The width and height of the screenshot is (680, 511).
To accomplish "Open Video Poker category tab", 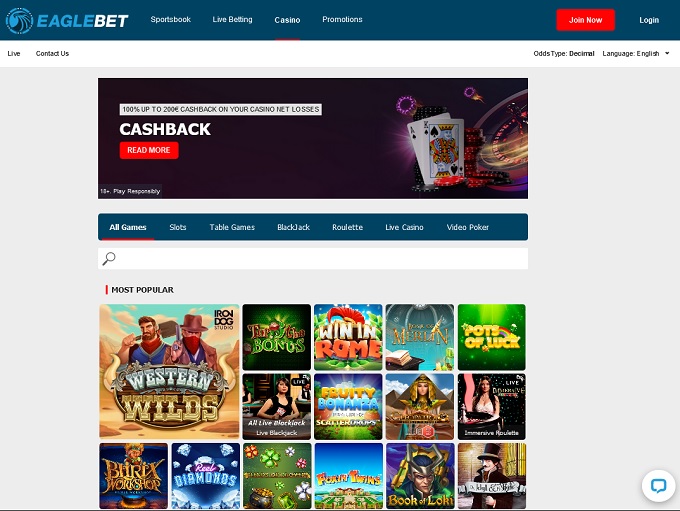I will 468,227.
